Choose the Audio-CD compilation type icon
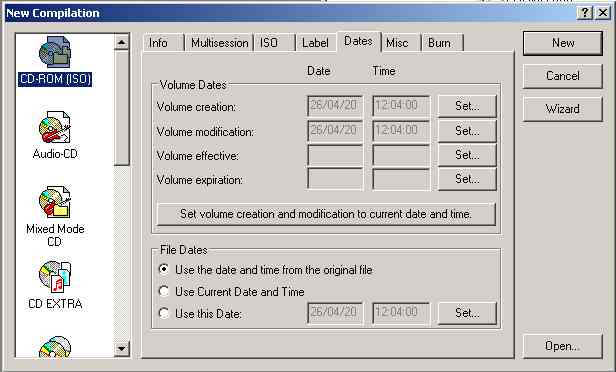Image resolution: width=616 pixels, height=372 pixels. (x=55, y=126)
